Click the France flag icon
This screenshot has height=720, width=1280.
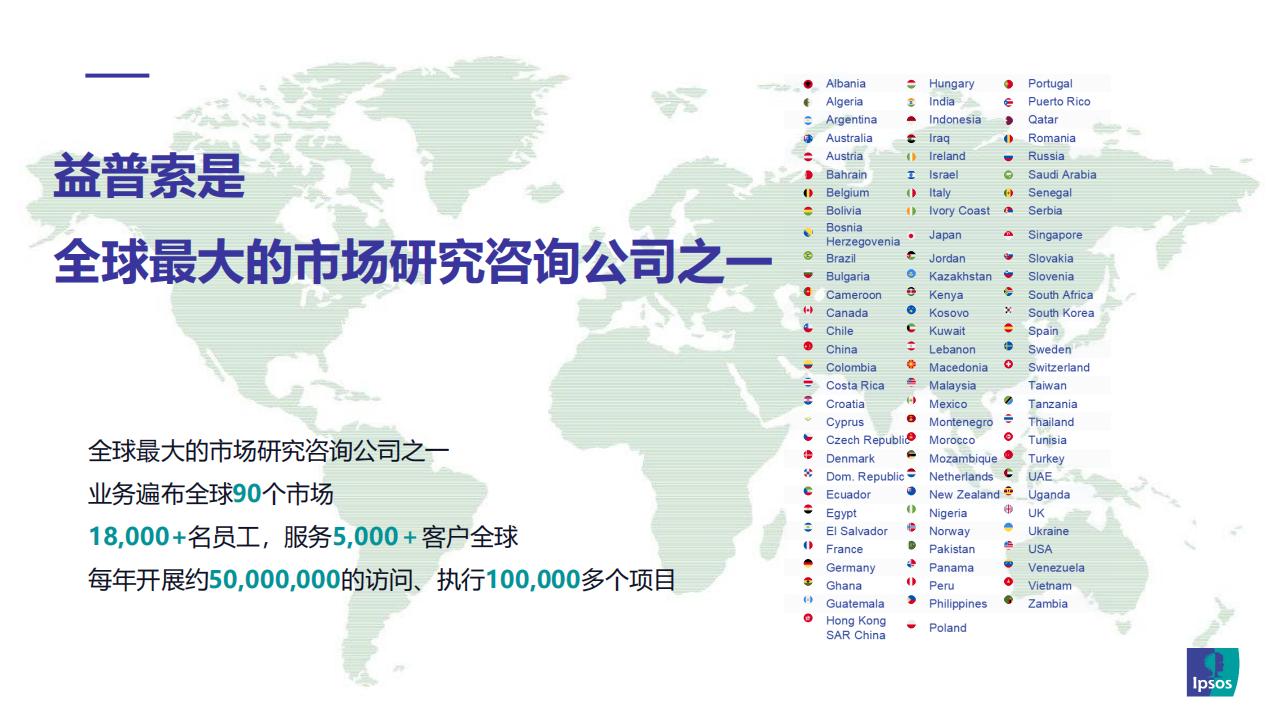pos(808,548)
